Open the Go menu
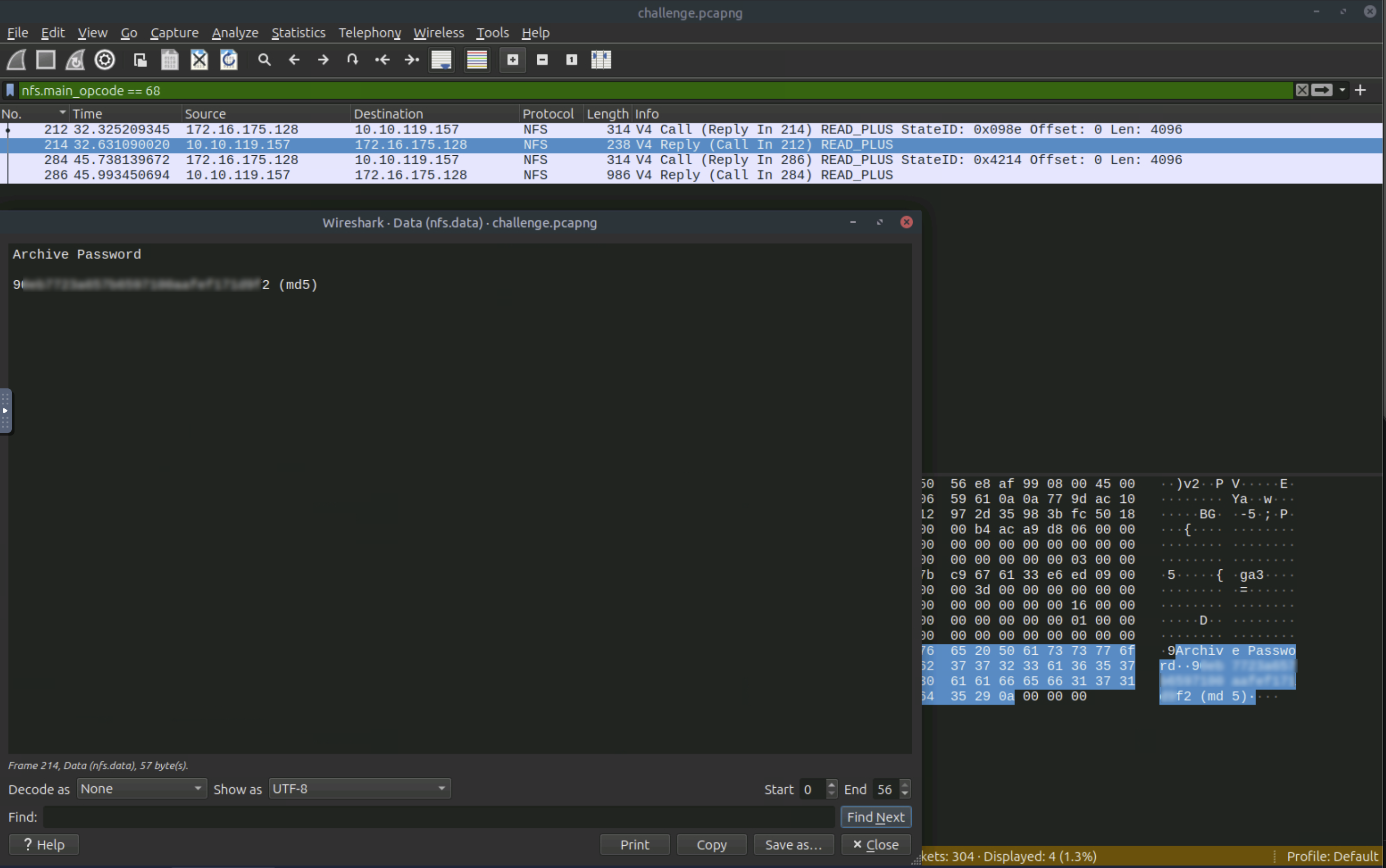This screenshot has width=1386, height=868. coord(128,33)
